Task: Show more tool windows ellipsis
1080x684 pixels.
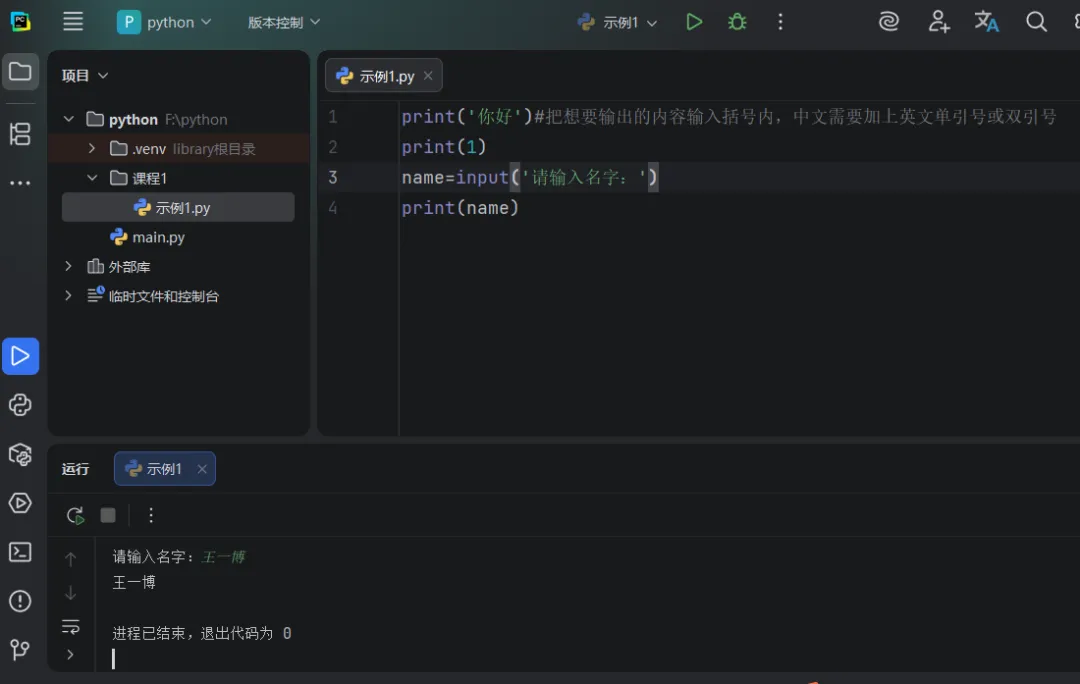Action: pos(20,183)
